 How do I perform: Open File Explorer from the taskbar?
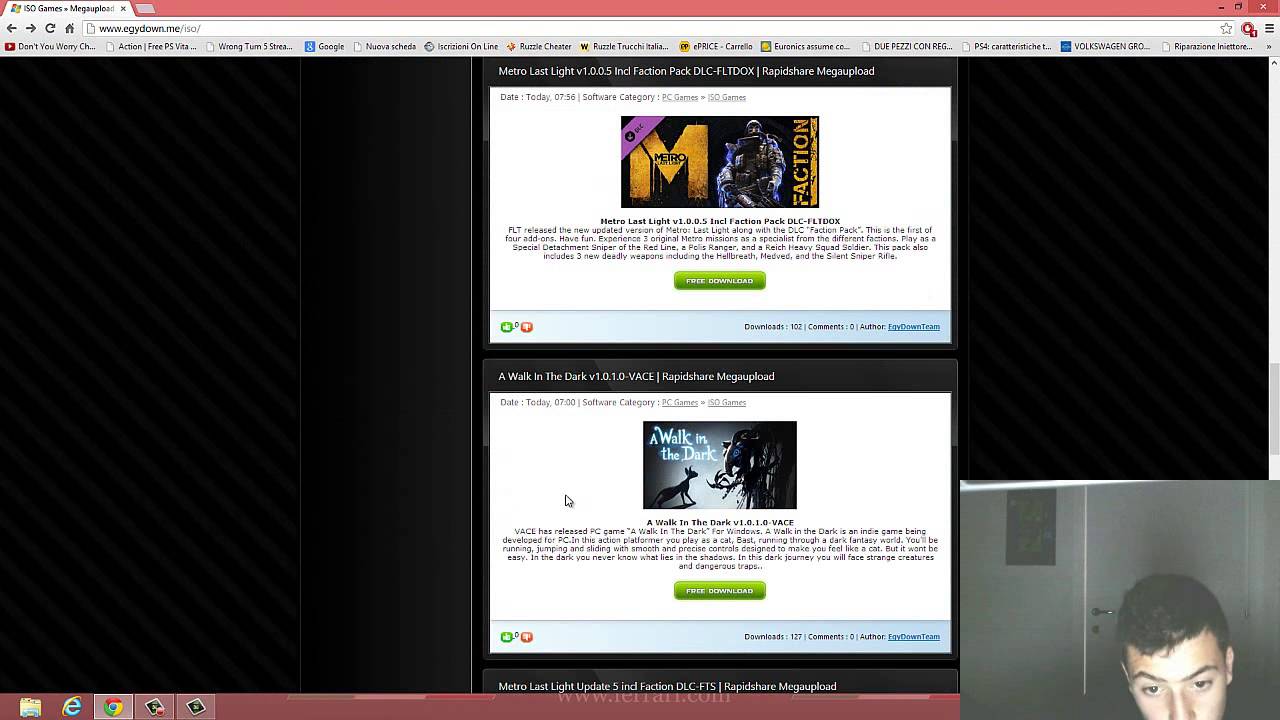click(x=30, y=707)
